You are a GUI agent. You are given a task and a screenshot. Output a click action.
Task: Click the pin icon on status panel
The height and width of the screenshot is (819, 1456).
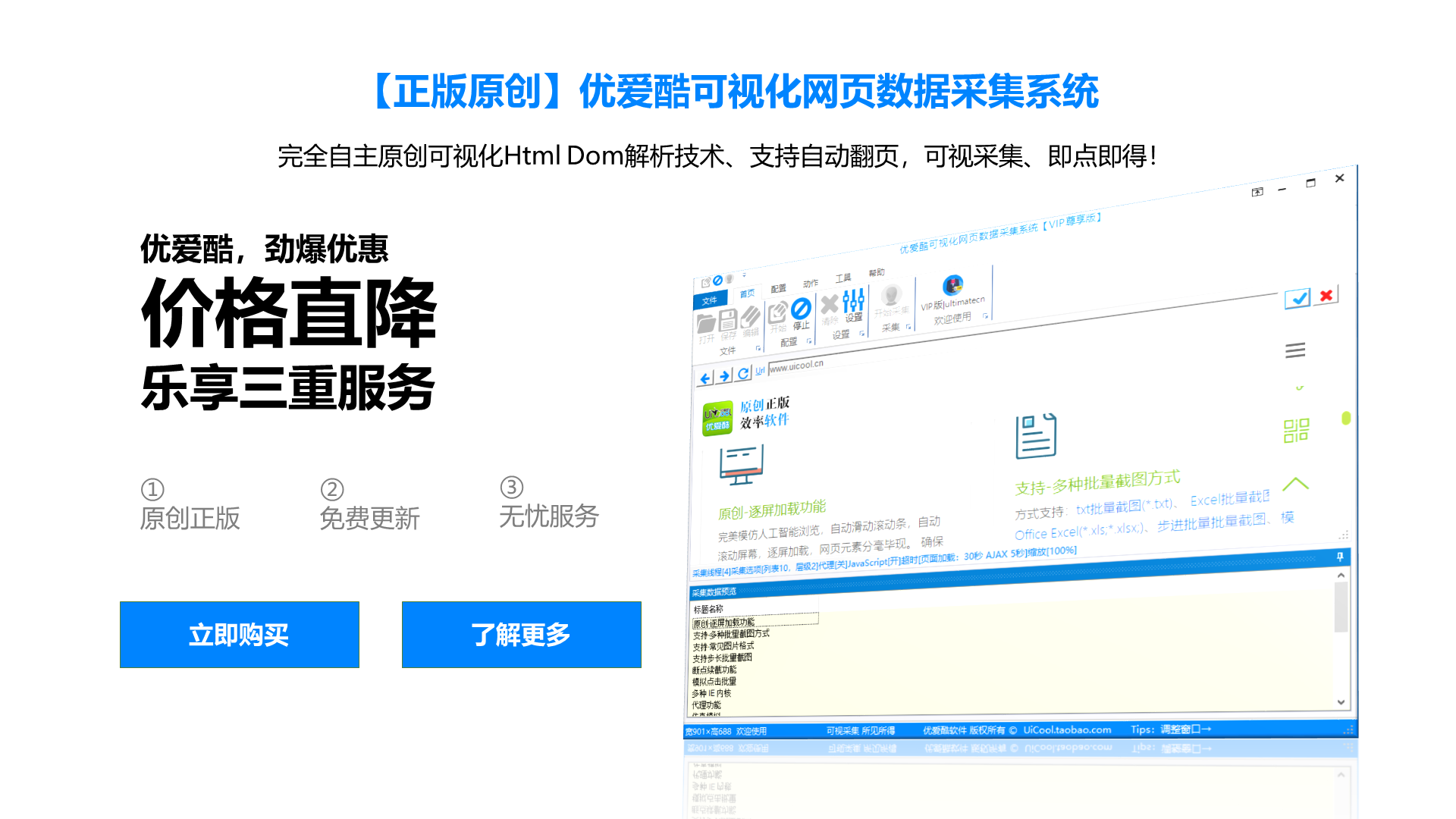tap(1340, 557)
